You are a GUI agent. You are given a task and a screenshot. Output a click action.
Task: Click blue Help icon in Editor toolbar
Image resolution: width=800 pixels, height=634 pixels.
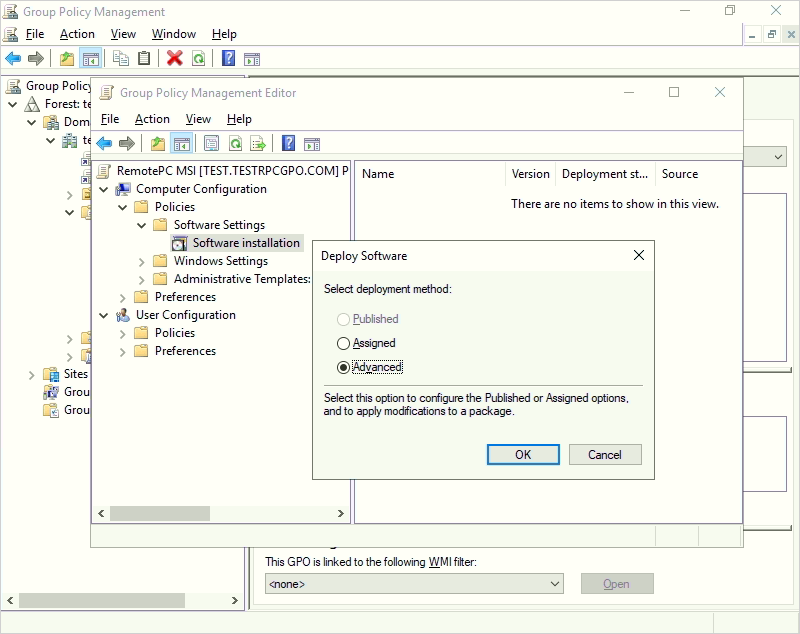coord(288,143)
